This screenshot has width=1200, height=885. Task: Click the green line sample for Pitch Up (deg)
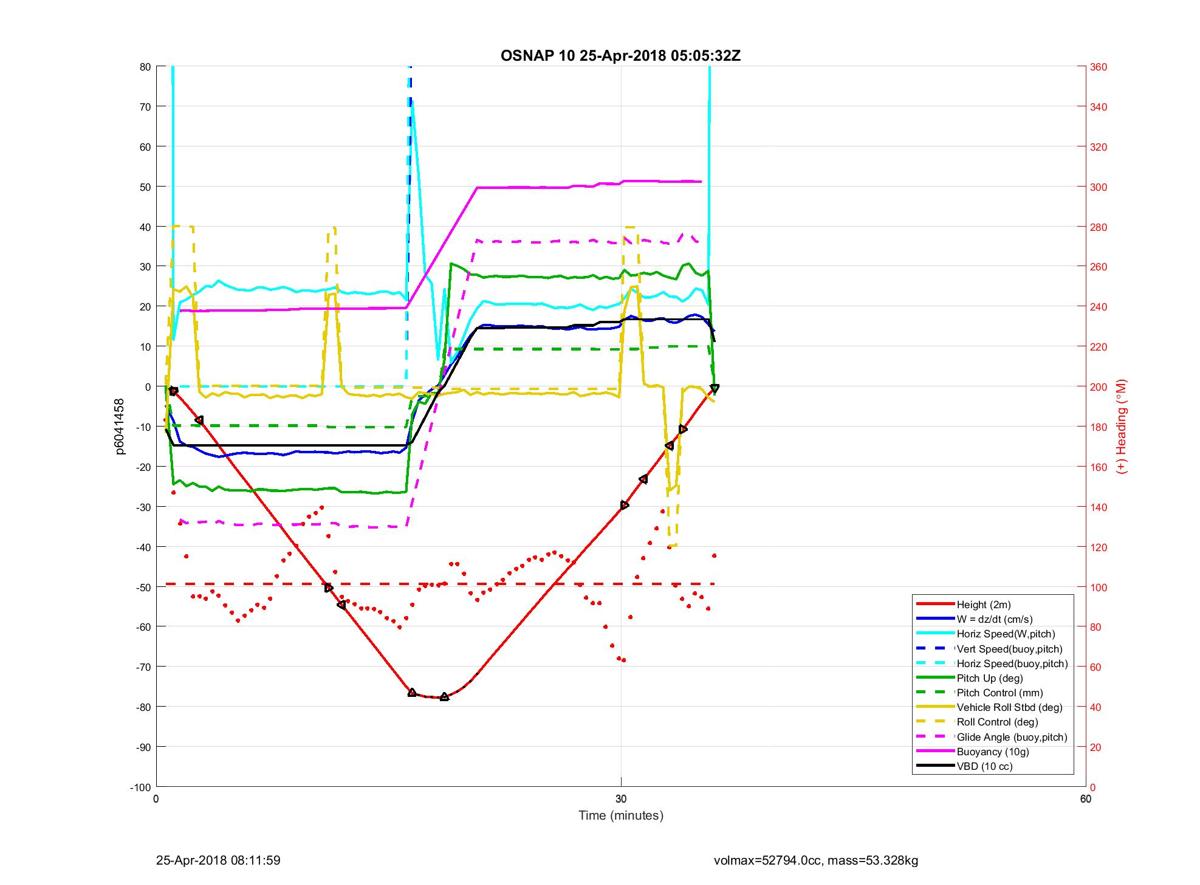click(934, 679)
